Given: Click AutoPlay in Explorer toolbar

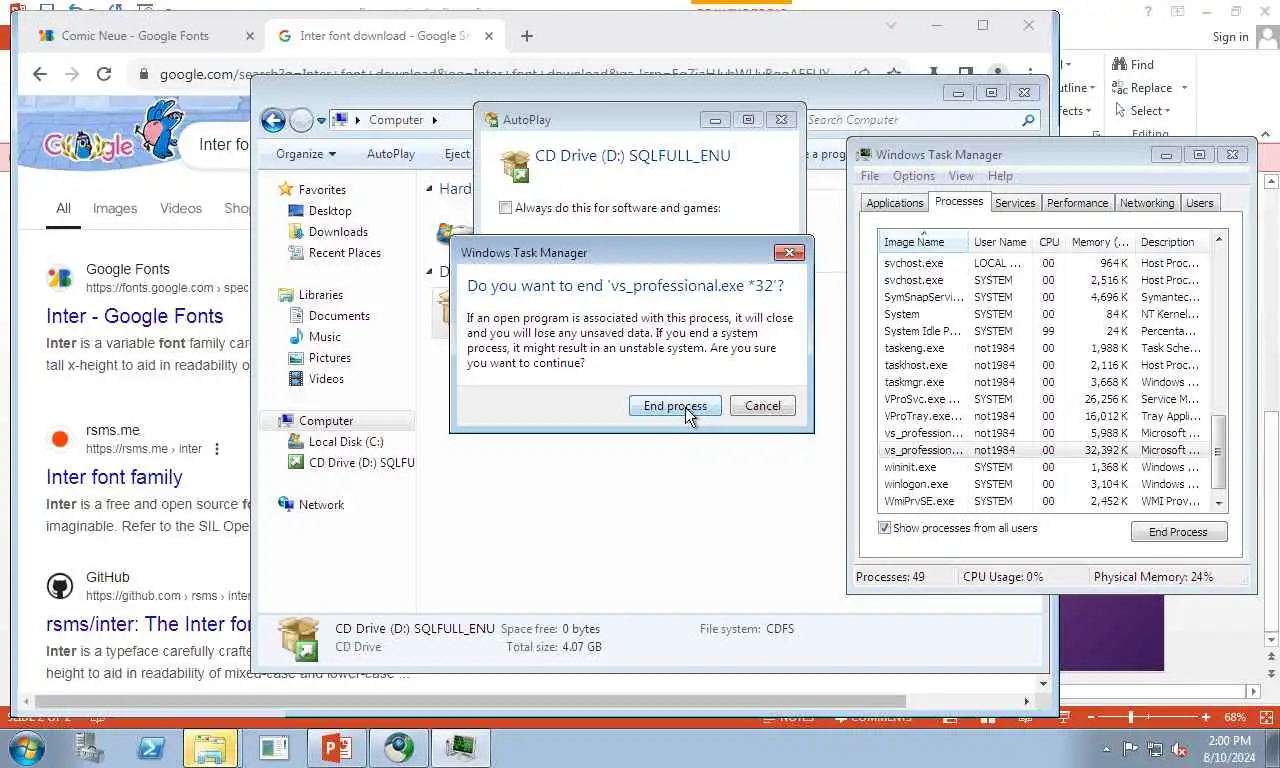Looking at the screenshot, I should click(391, 154).
